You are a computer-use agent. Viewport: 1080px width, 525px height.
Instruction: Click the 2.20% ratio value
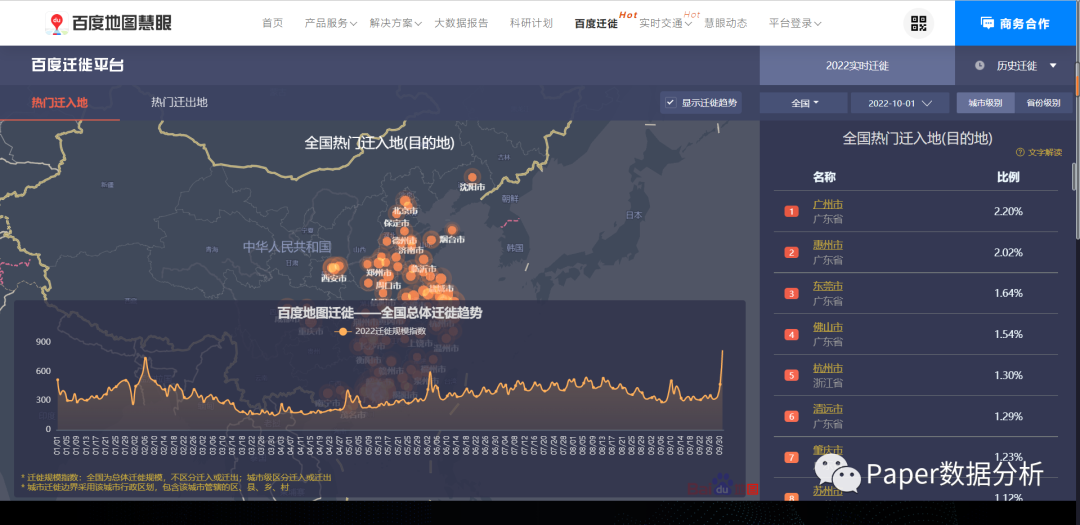[x=1008, y=212]
